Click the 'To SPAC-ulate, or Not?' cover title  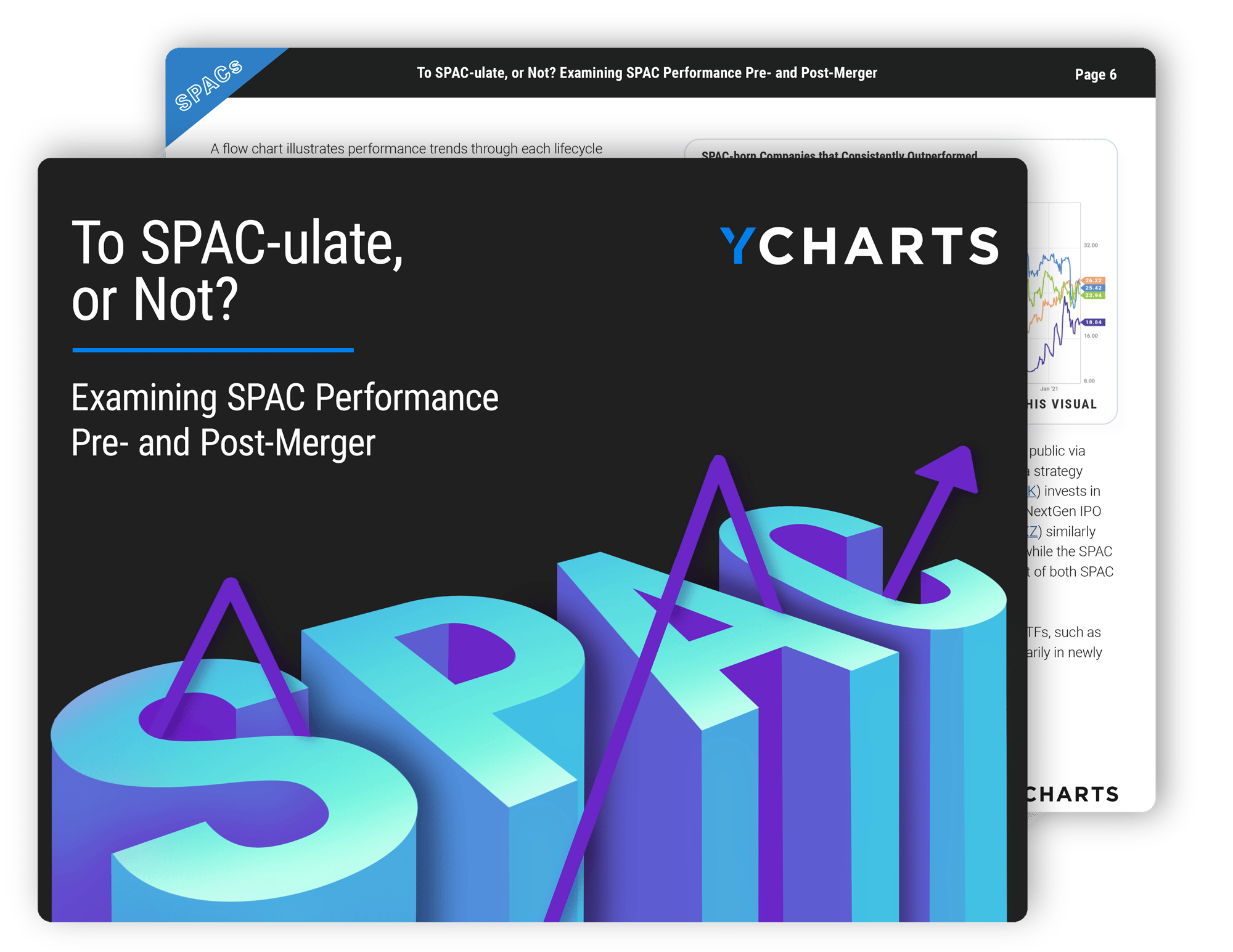[x=237, y=271]
